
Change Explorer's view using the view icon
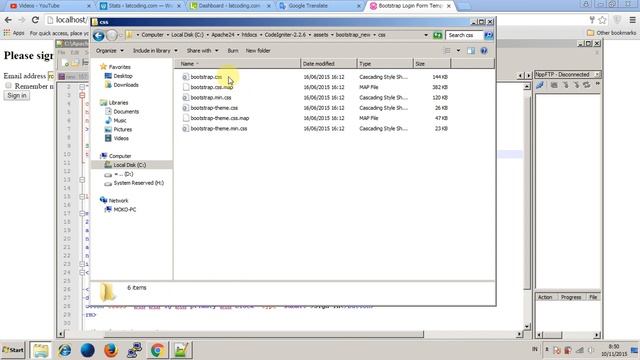[447, 51]
